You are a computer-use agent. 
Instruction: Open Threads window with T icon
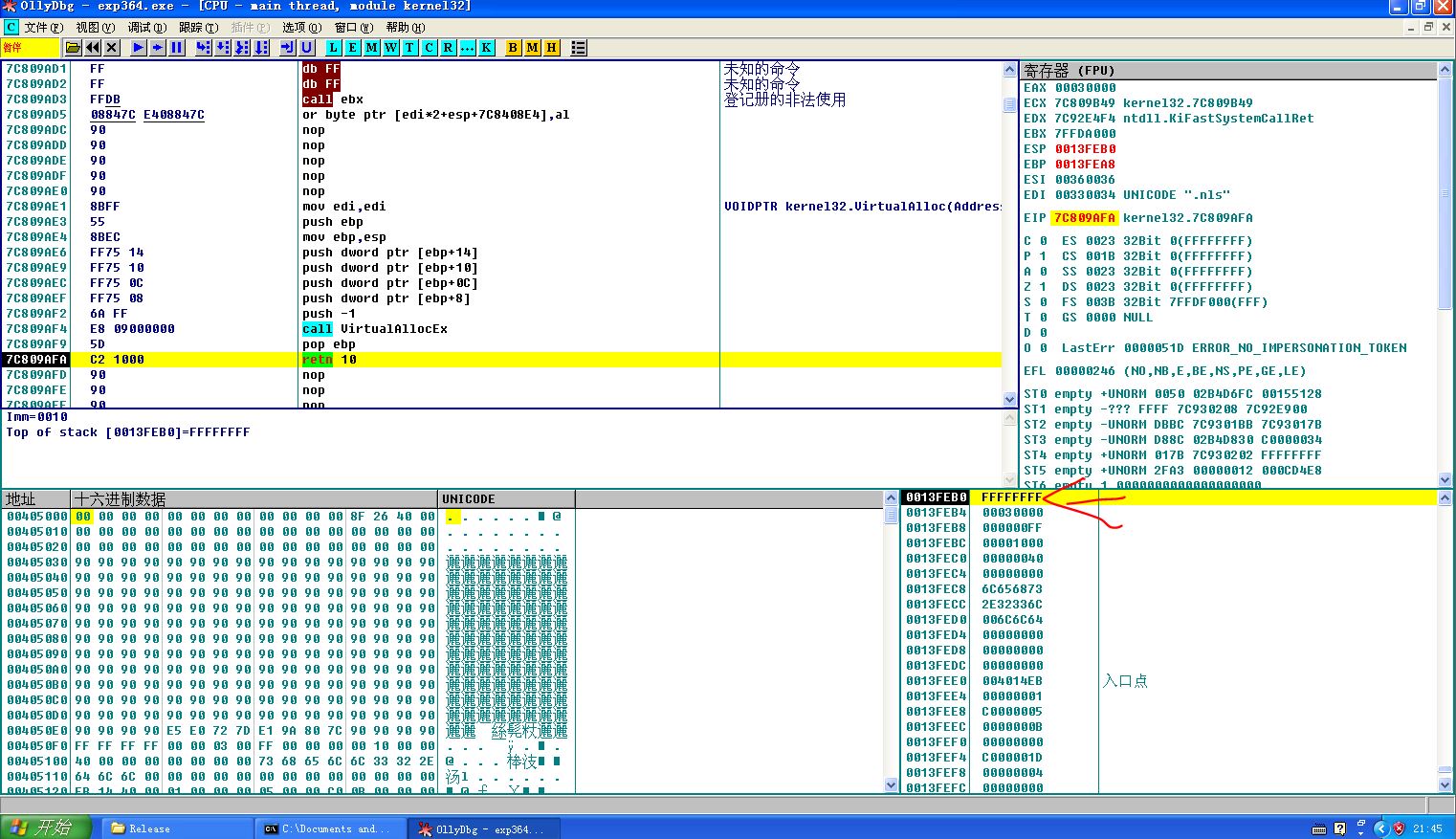pyautogui.click(x=410, y=47)
